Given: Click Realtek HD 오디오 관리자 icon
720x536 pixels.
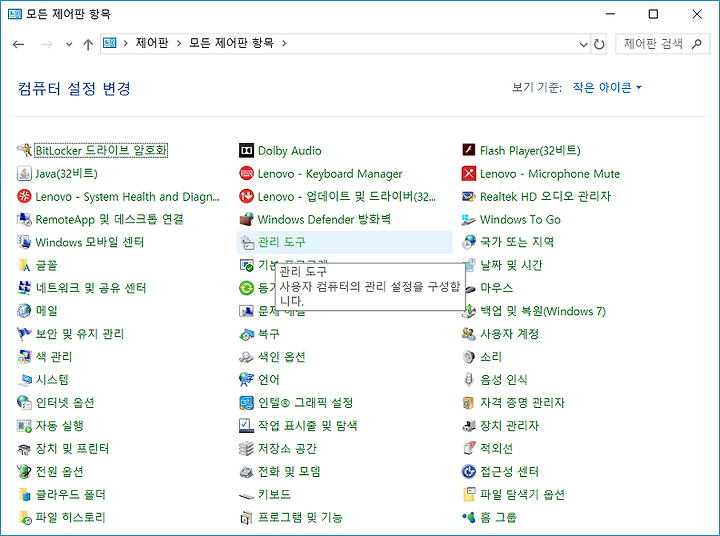Looking at the screenshot, I should [x=468, y=196].
